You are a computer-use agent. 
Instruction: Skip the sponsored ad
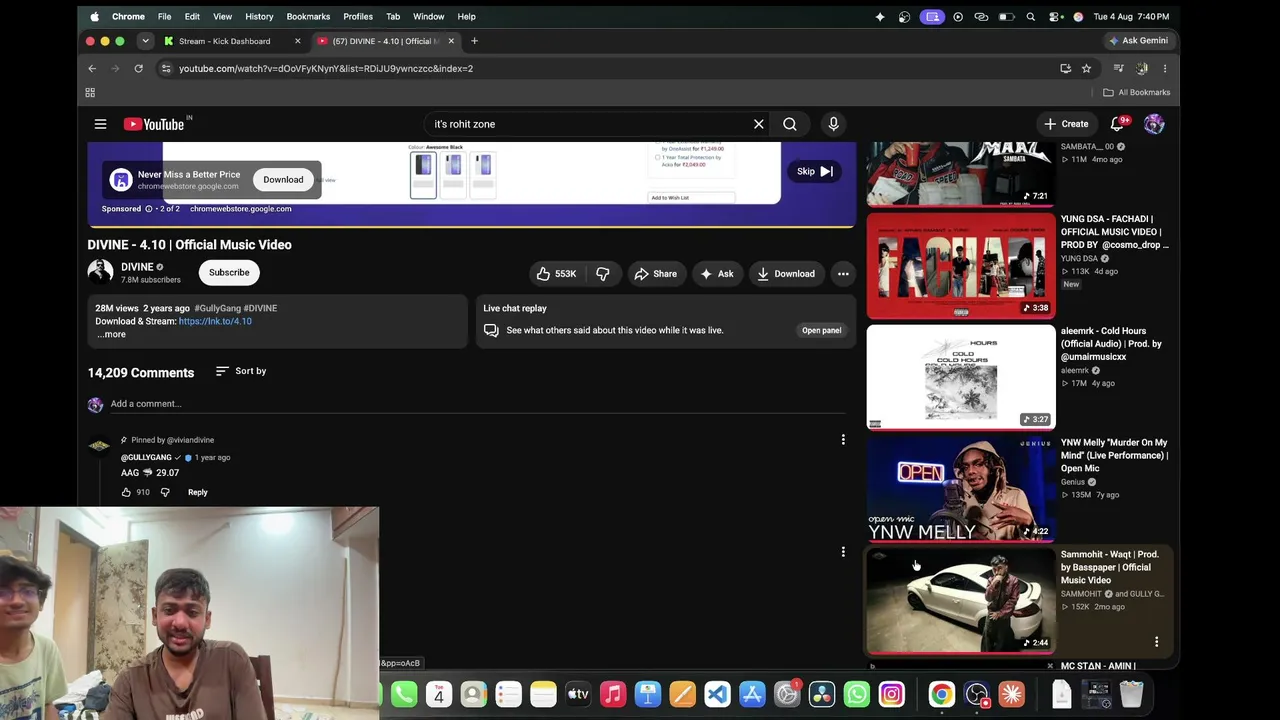[814, 172]
